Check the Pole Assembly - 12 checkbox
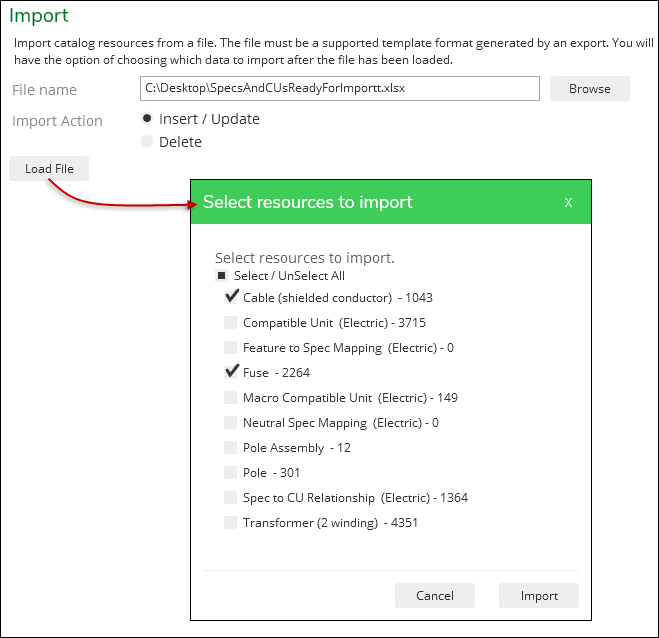The height and width of the screenshot is (638, 659). coord(230,448)
